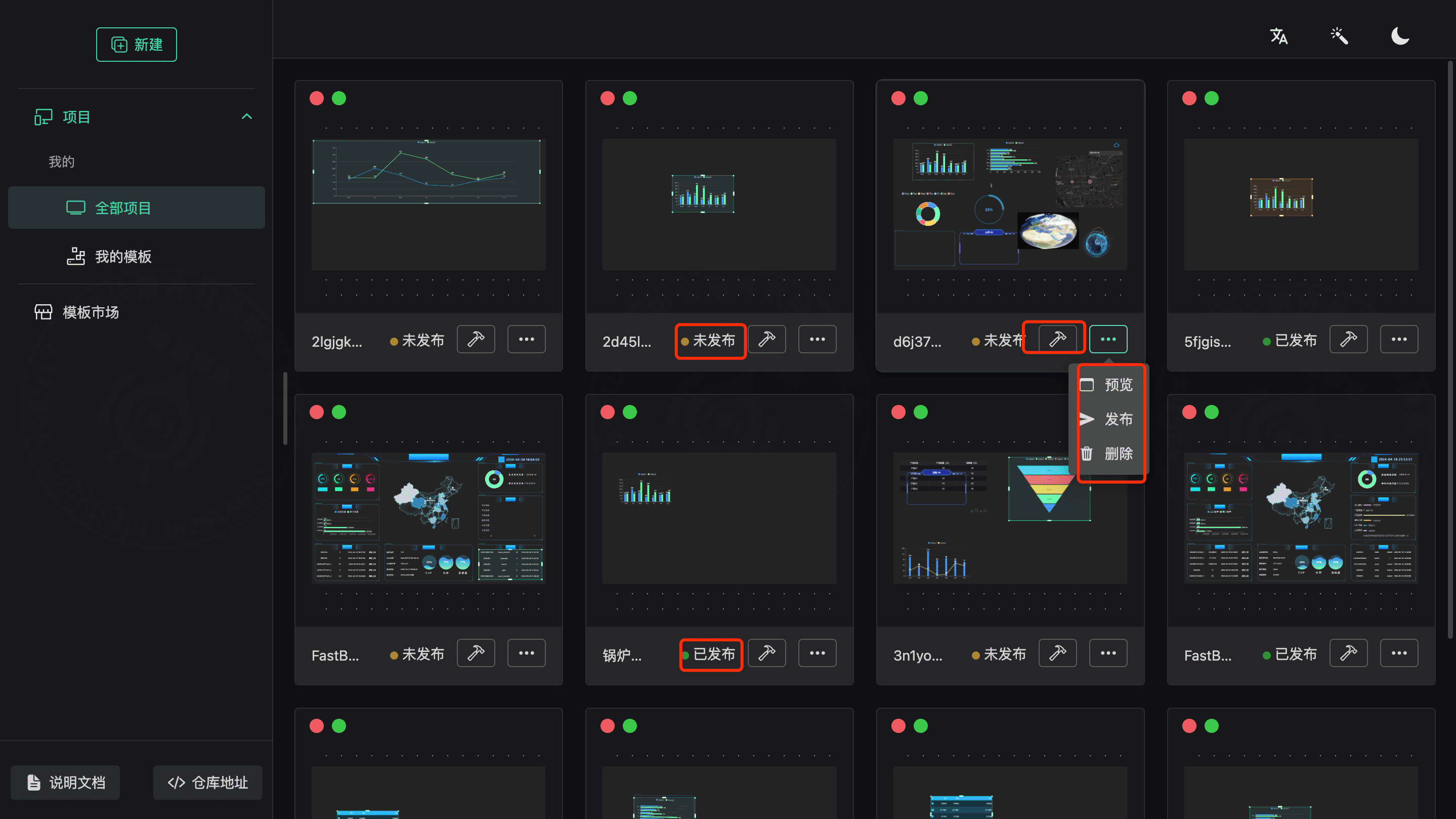
Task: Select 全部项目 in the sidebar
Action: tap(136, 208)
